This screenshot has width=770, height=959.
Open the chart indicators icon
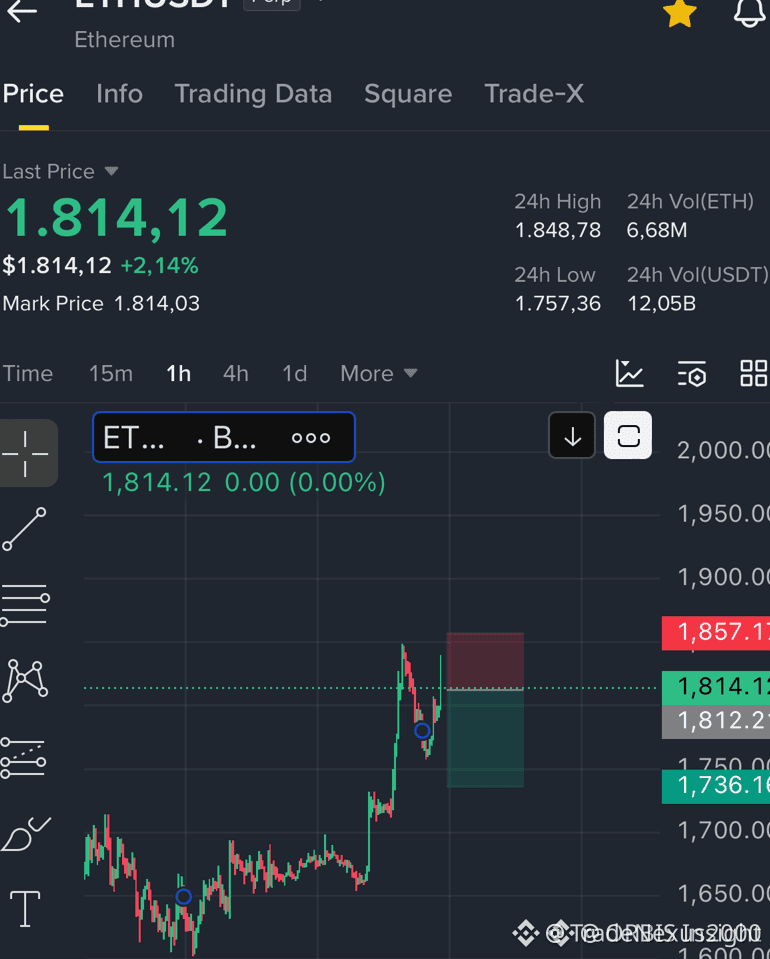click(x=629, y=374)
